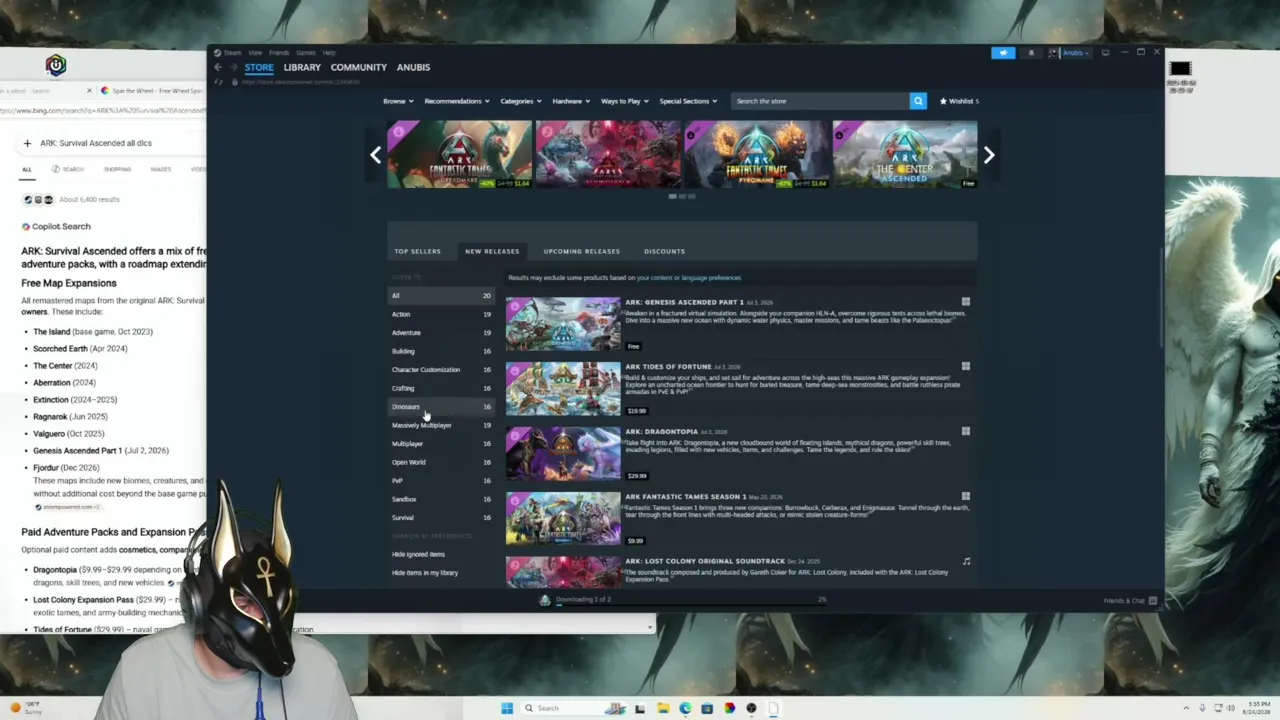Open the Library section in Steam

click(302, 67)
